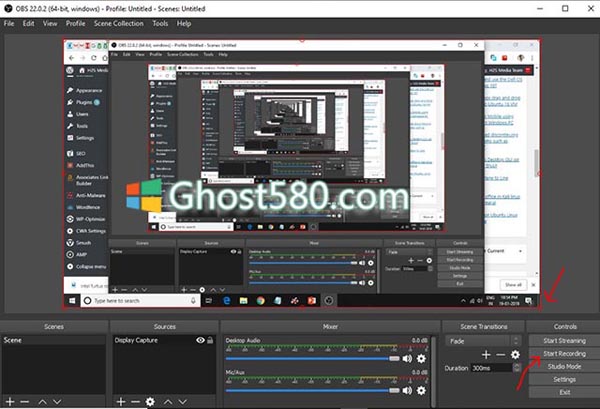Open the View menu

[50, 23]
